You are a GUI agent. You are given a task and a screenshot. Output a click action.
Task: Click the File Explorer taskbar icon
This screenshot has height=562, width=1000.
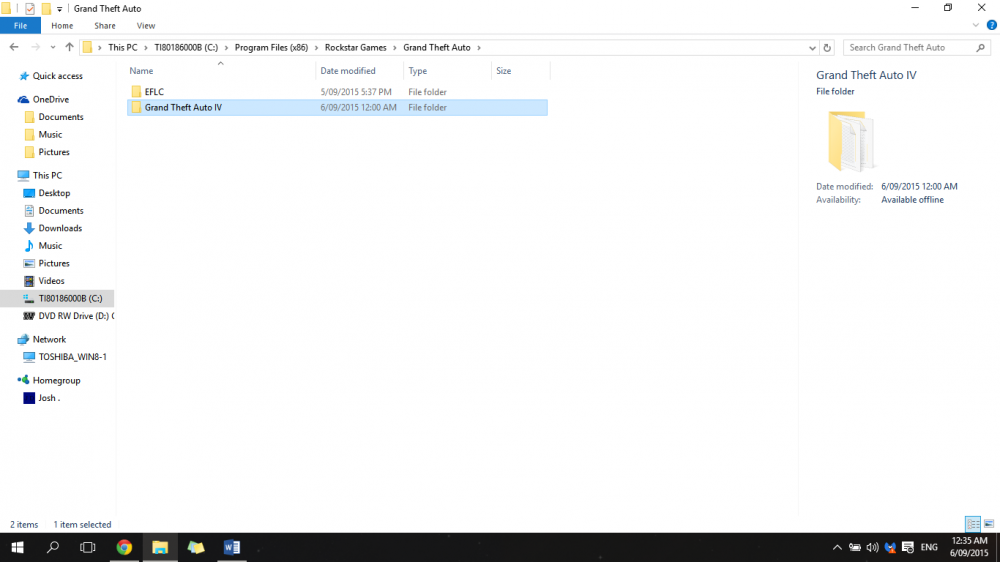point(159,547)
